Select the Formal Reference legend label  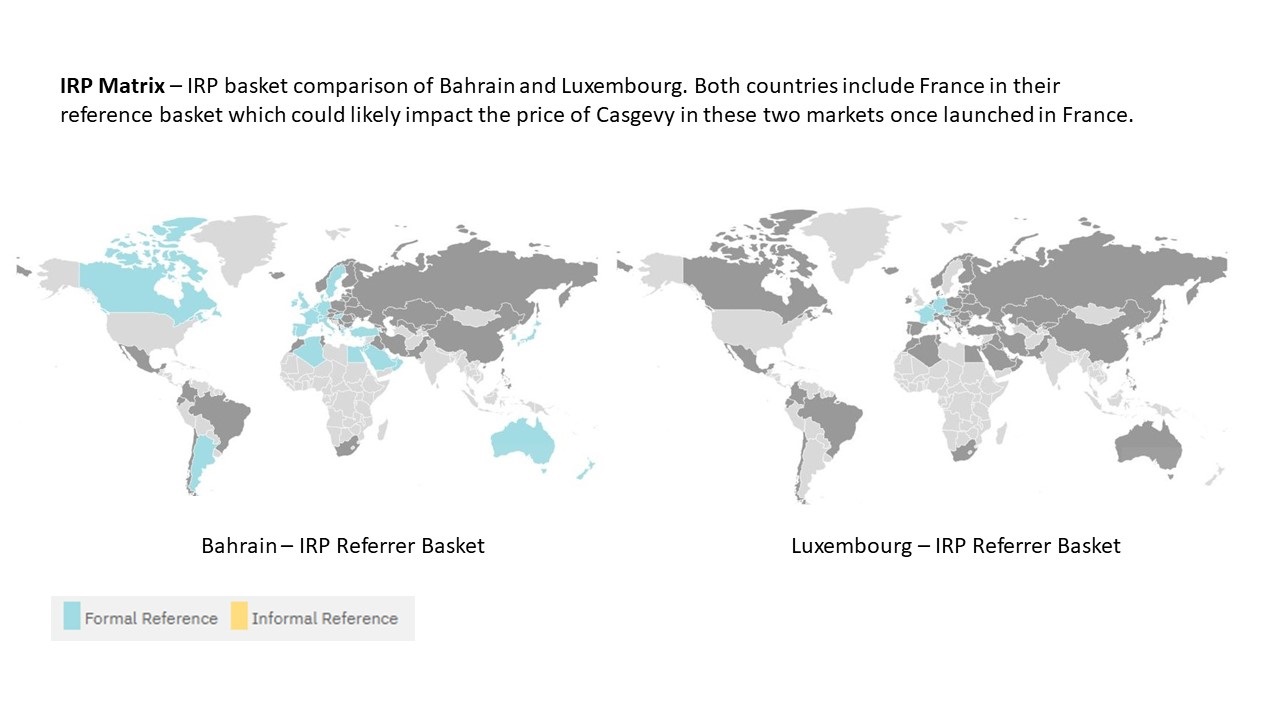pos(151,618)
